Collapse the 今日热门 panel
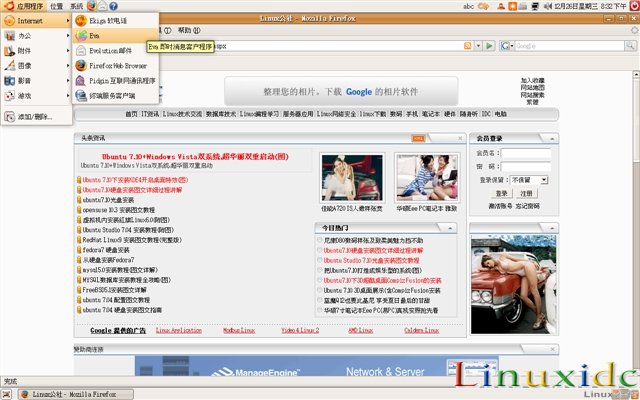Viewport: 640px width, 400px height. pyautogui.click(x=450, y=228)
